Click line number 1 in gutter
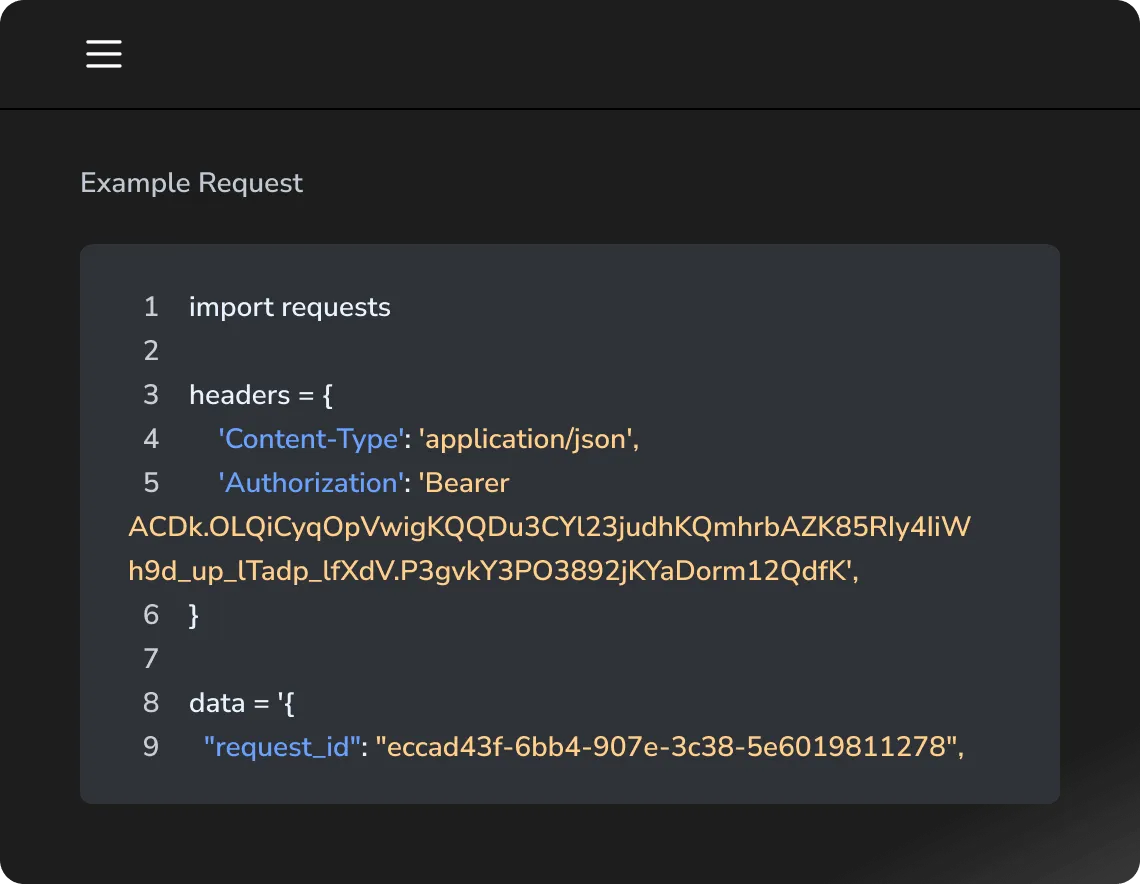The image size is (1140, 884). coord(151,307)
